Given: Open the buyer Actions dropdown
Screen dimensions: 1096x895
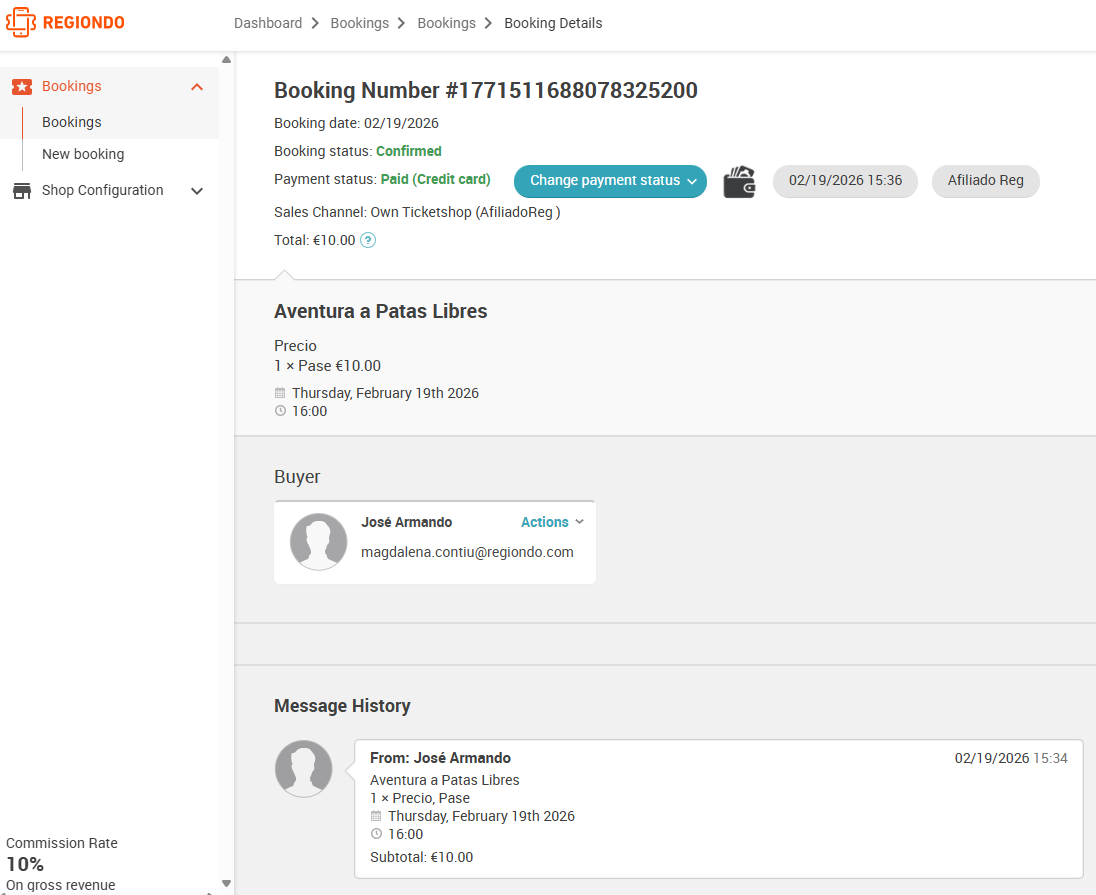Looking at the screenshot, I should [x=552, y=522].
